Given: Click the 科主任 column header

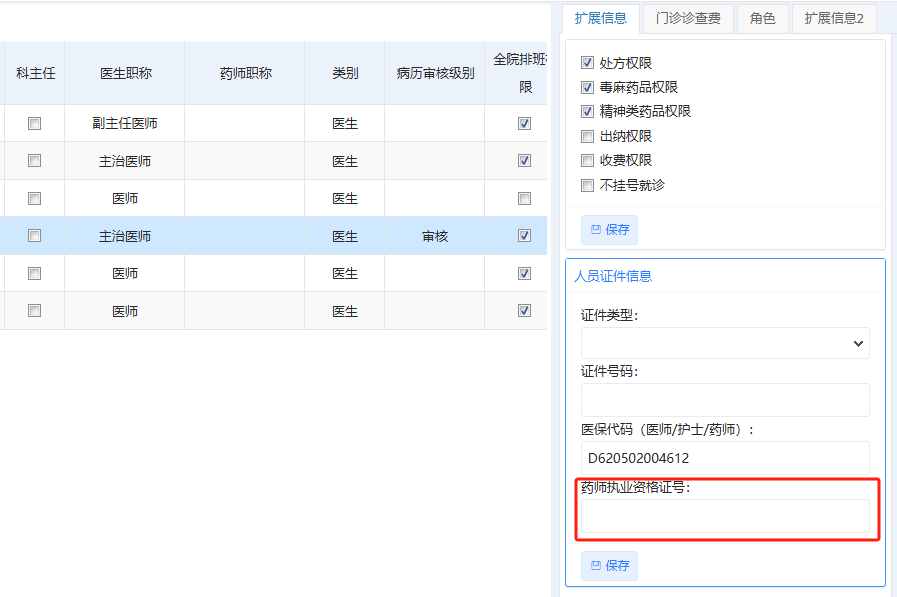Looking at the screenshot, I should 35,73.
